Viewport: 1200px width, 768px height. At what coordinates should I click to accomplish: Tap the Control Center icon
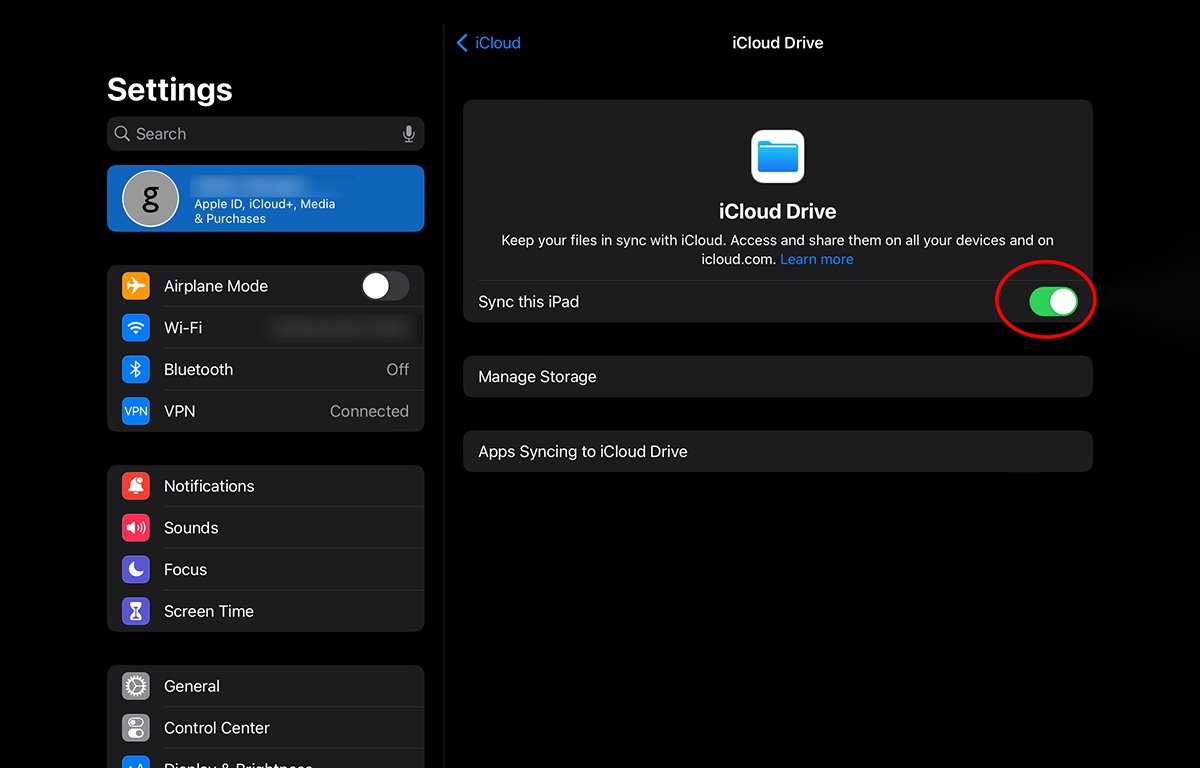[x=136, y=728]
